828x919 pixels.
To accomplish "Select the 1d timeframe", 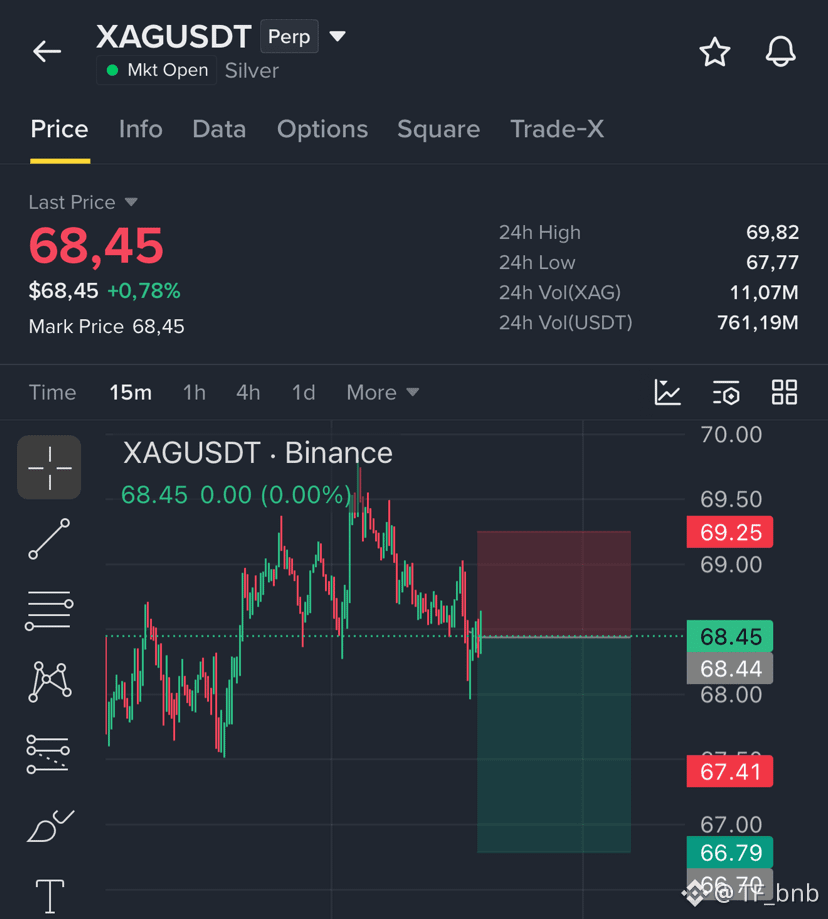I will (304, 392).
